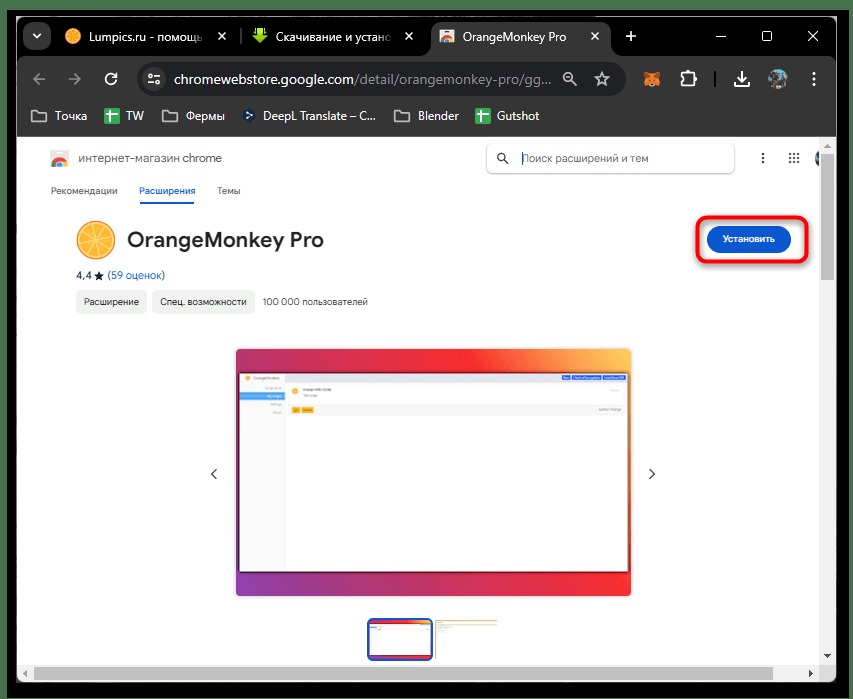This screenshot has width=853, height=699.
Task: Click the Спец. возможности category chip
Action: click(203, 302)
